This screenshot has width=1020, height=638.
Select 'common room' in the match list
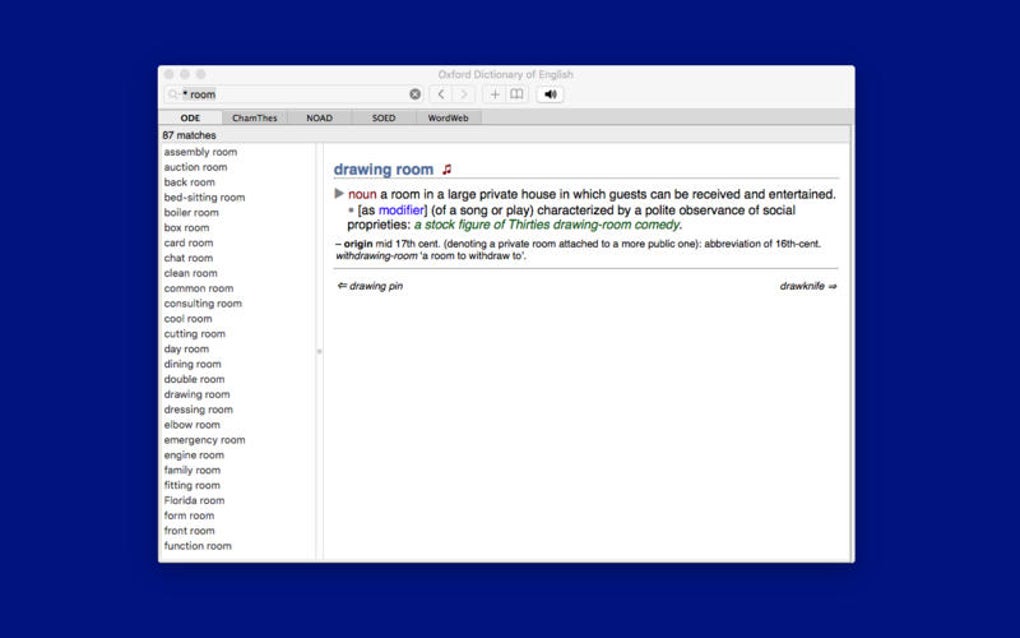(x=198, y=288)
